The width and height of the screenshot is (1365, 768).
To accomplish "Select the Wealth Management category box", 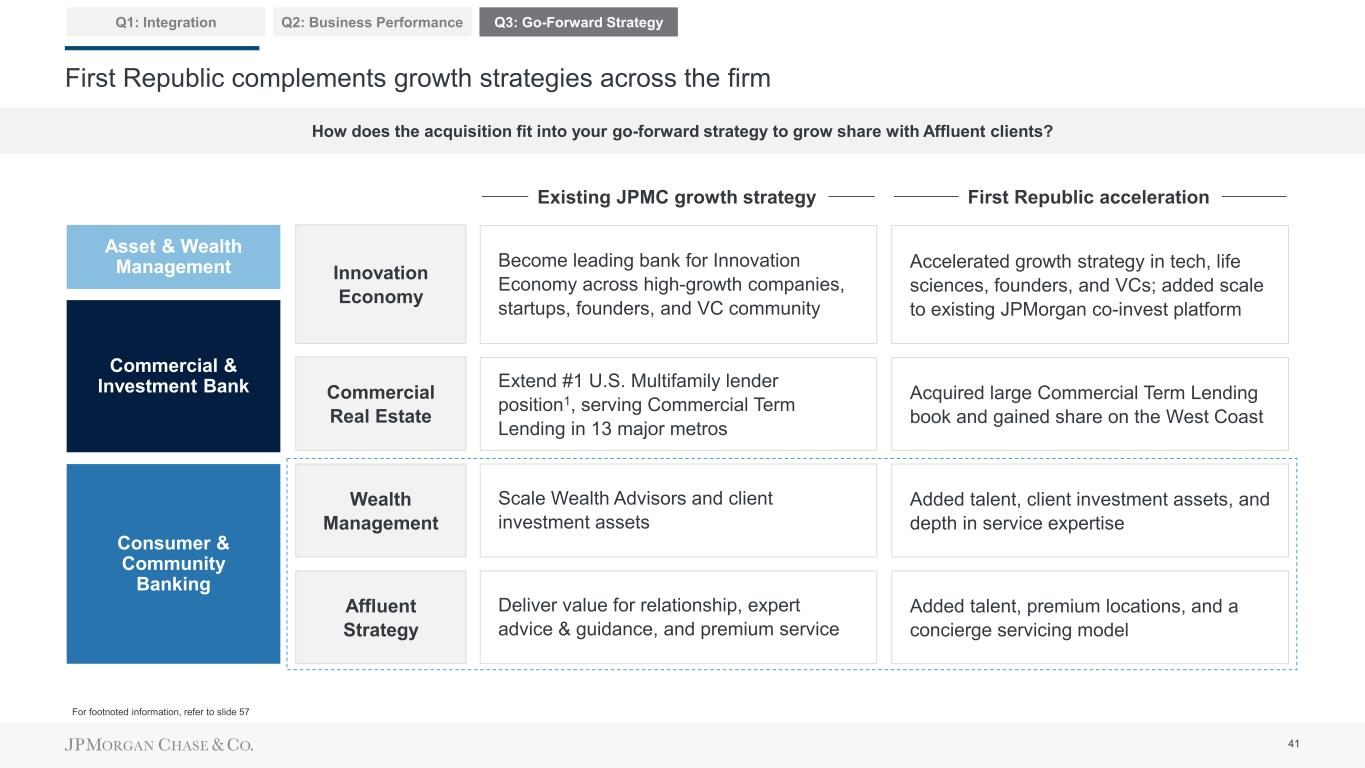I will click(380, 511).
